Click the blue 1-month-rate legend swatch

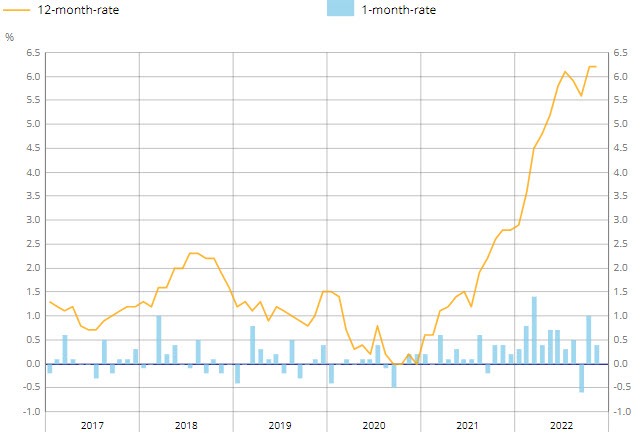point(340,8)
